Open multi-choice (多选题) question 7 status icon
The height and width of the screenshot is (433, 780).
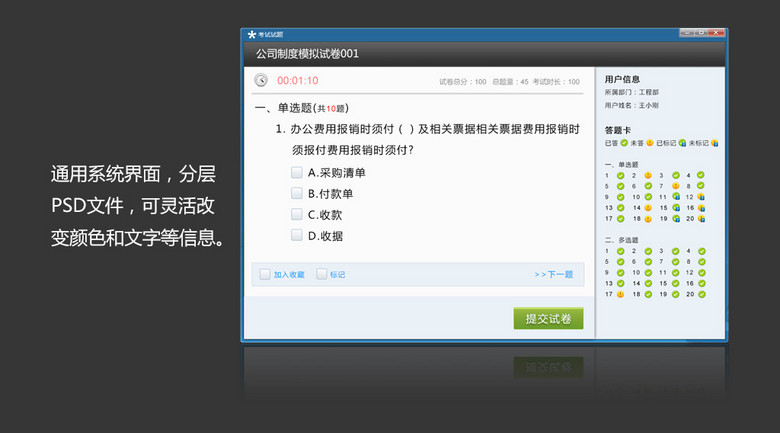coord(676,262)
